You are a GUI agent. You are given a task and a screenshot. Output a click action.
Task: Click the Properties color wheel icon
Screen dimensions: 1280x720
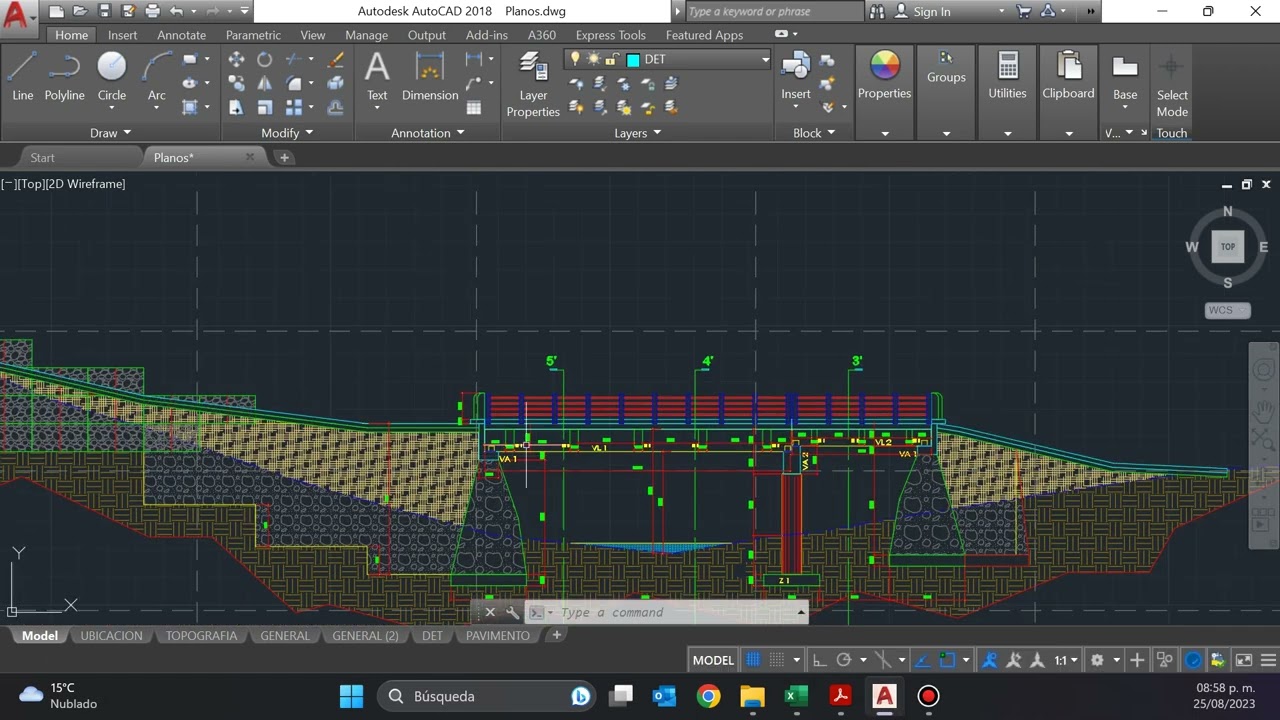pyautogui.click(x=884, y=66)
